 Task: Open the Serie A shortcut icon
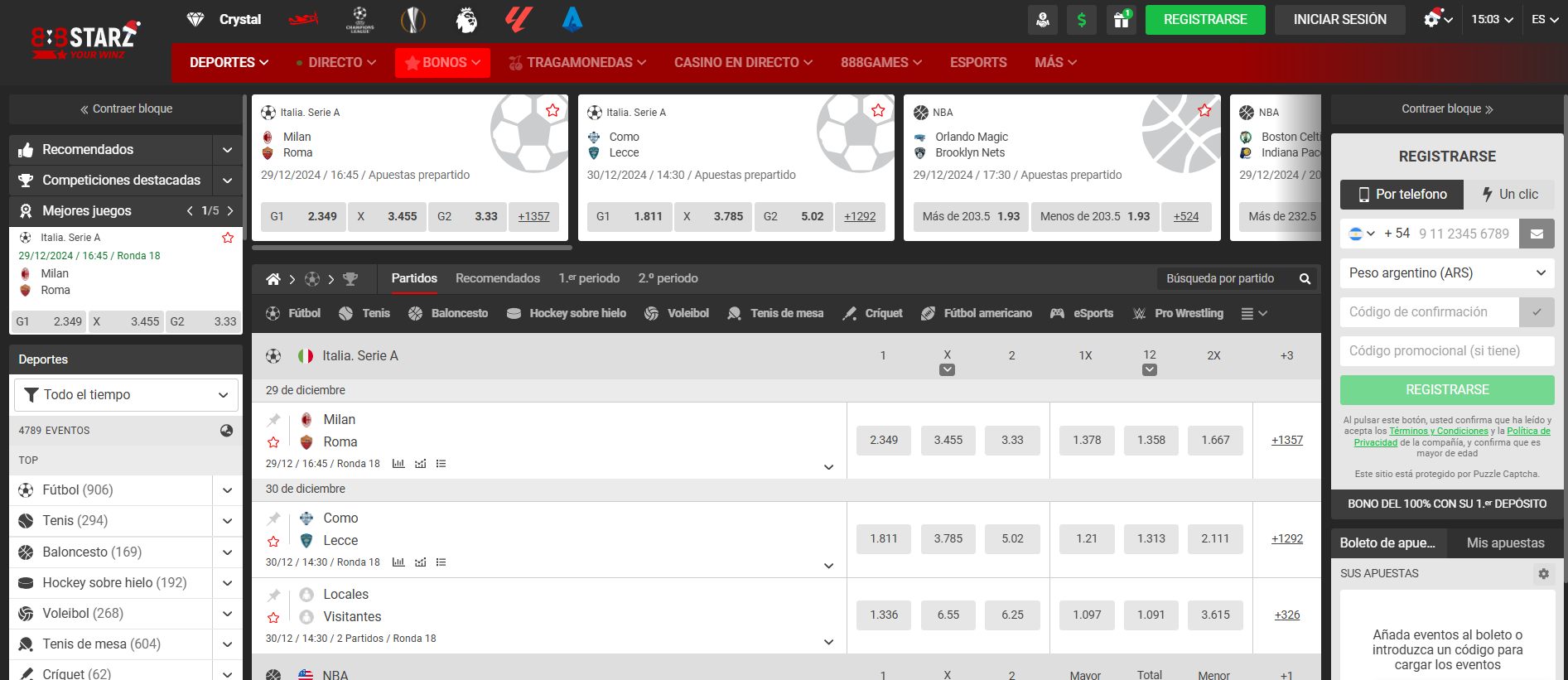[572, 20]
